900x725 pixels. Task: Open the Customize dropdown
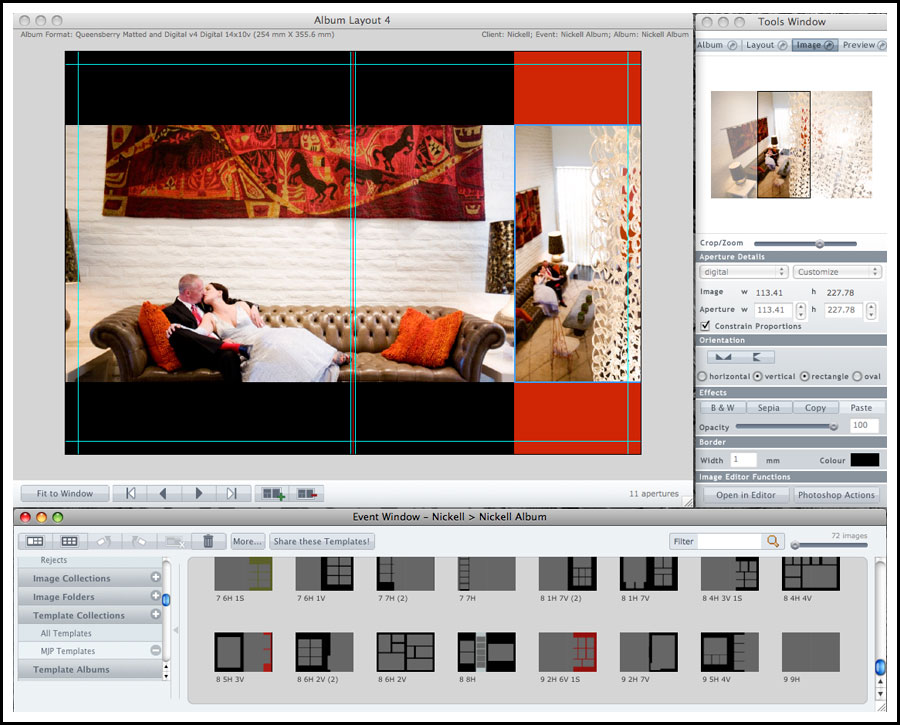pyautogui.click(x=837, y=272)
